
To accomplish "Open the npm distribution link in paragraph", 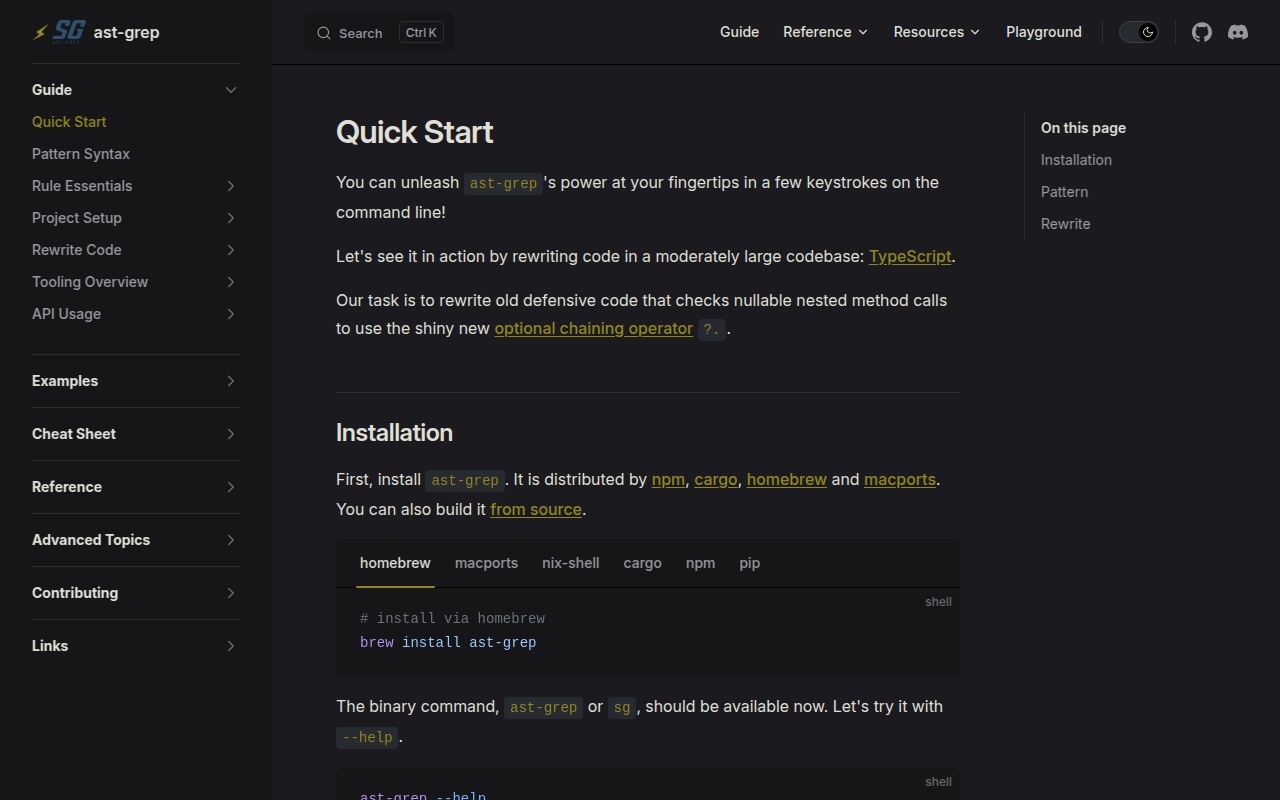I will click(x=668, y=479).
